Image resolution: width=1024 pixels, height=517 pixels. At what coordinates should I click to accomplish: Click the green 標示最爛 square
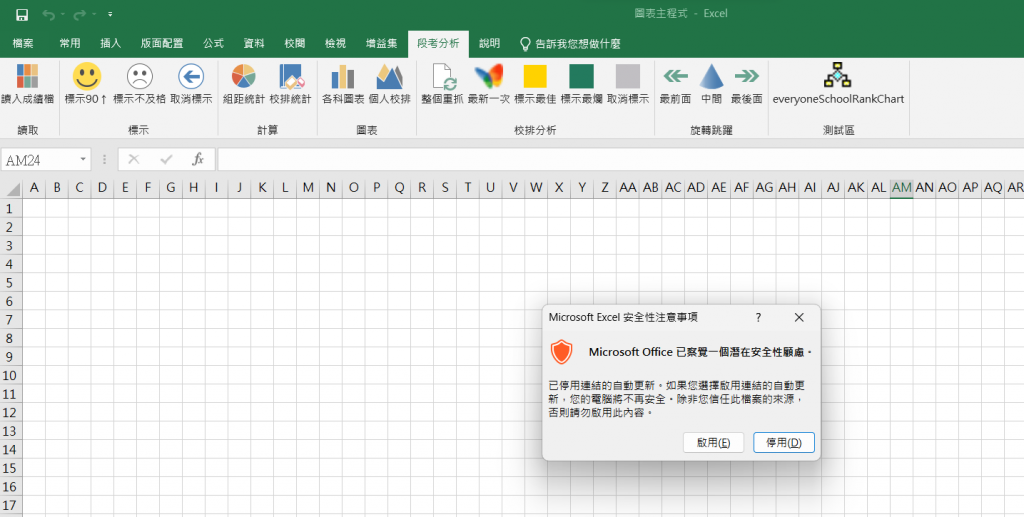click(x=581, y=76)
